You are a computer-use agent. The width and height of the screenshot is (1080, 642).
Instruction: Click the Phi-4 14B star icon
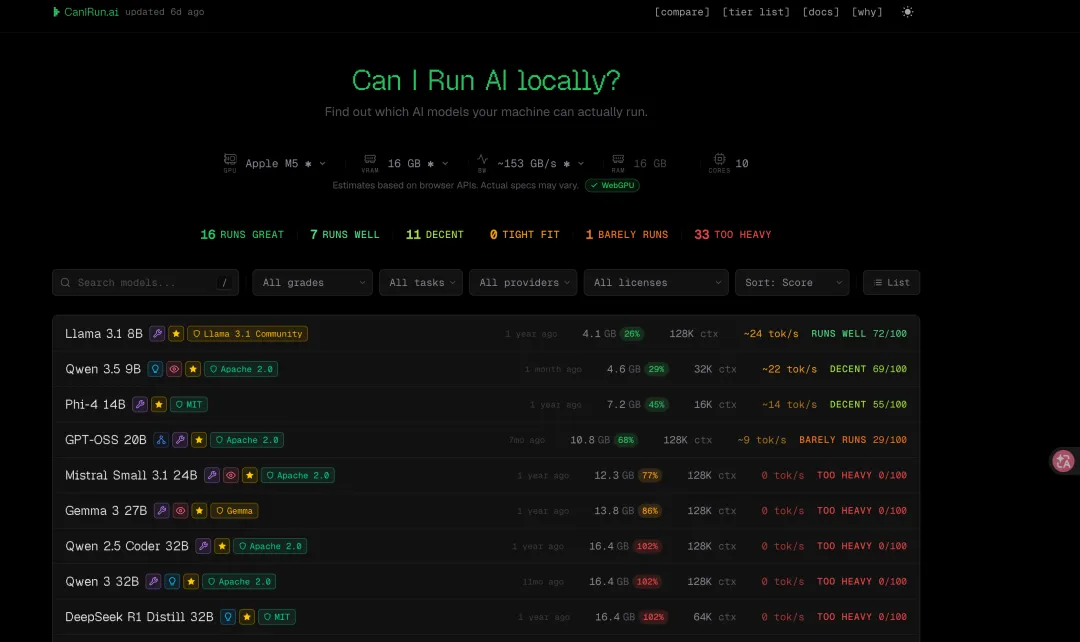click(x=159, y=404)
